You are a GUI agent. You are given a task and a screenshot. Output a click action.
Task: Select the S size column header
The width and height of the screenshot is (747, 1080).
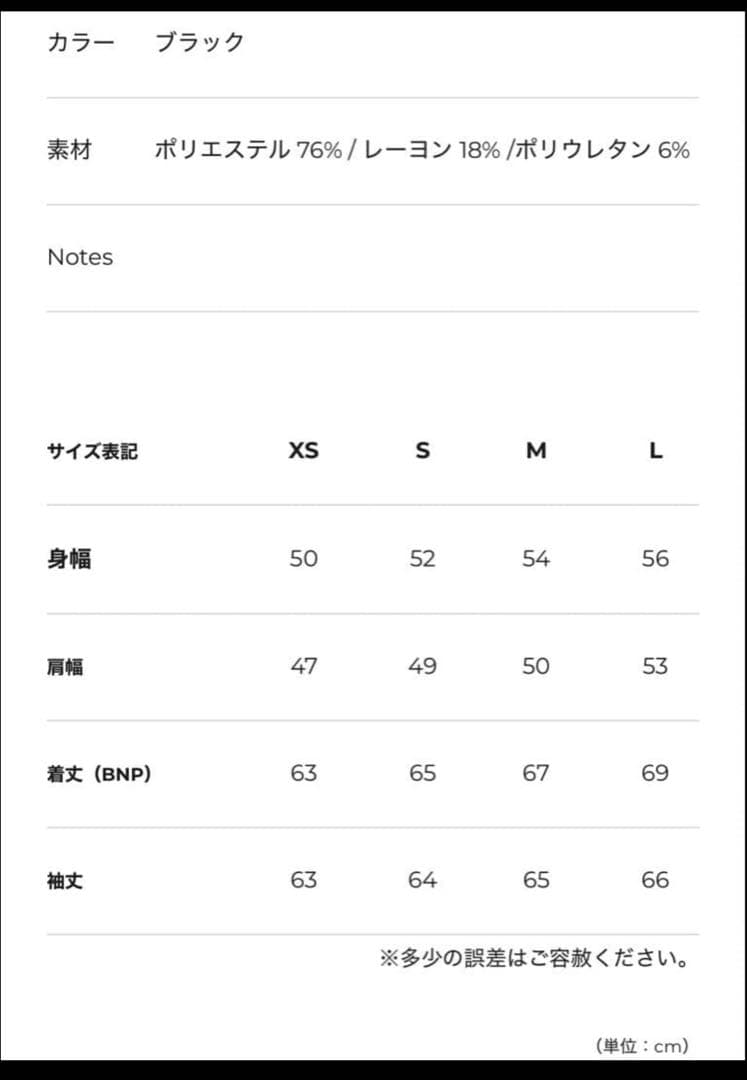[x=422, y=451]
